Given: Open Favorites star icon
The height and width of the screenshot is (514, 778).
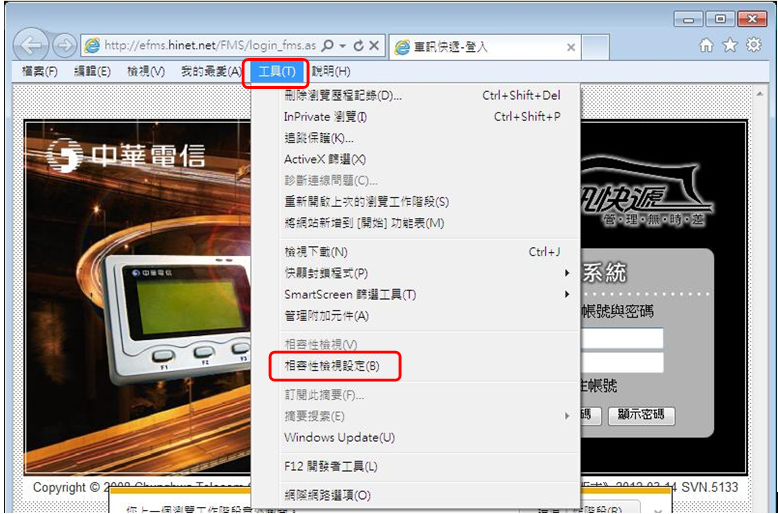Looking at the screenshot, I should pos(730,46).
